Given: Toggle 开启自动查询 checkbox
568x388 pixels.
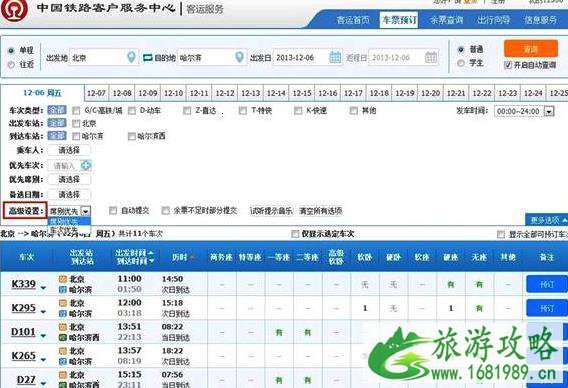Looking at the screenshot, I should 508,65.
